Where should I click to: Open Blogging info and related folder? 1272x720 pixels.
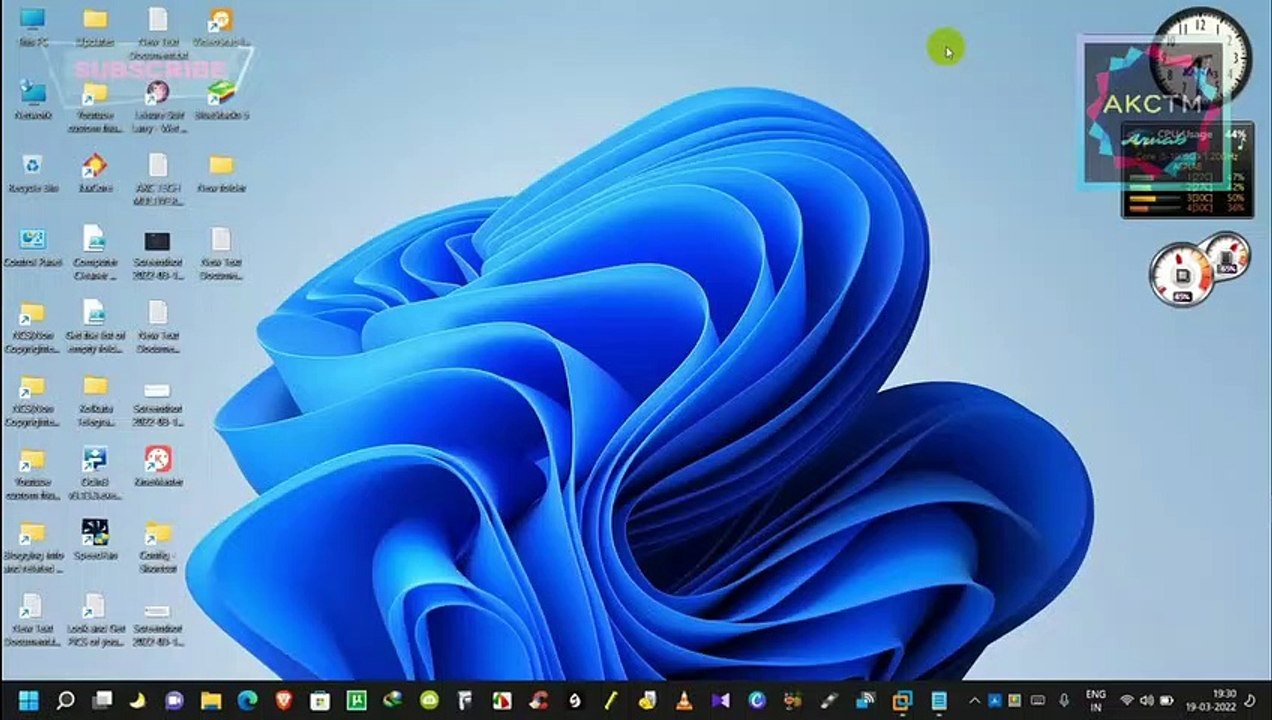[x=32, y=546]
